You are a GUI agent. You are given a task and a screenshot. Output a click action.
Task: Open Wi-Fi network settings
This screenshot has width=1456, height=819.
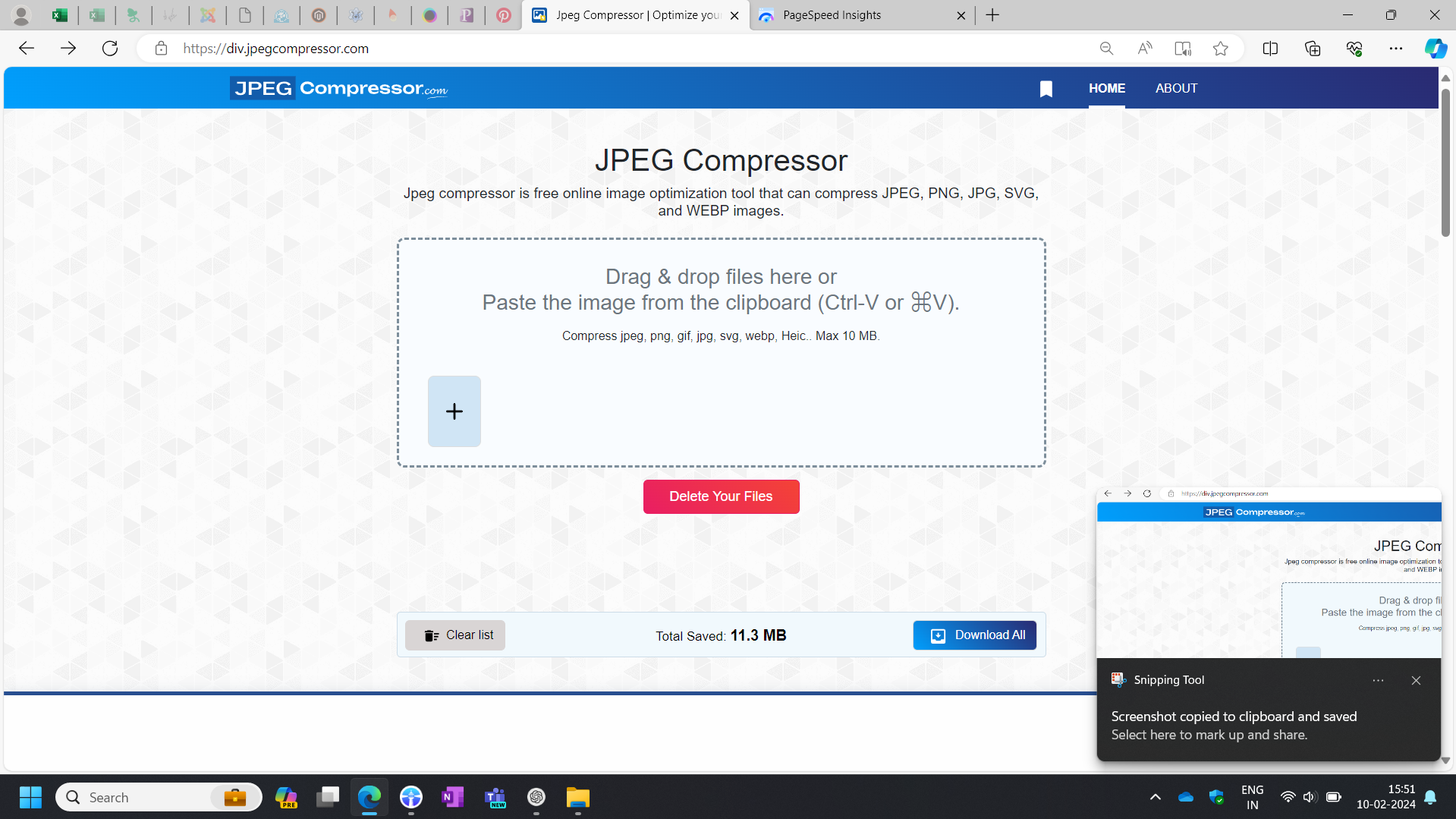coord(1288,798)
